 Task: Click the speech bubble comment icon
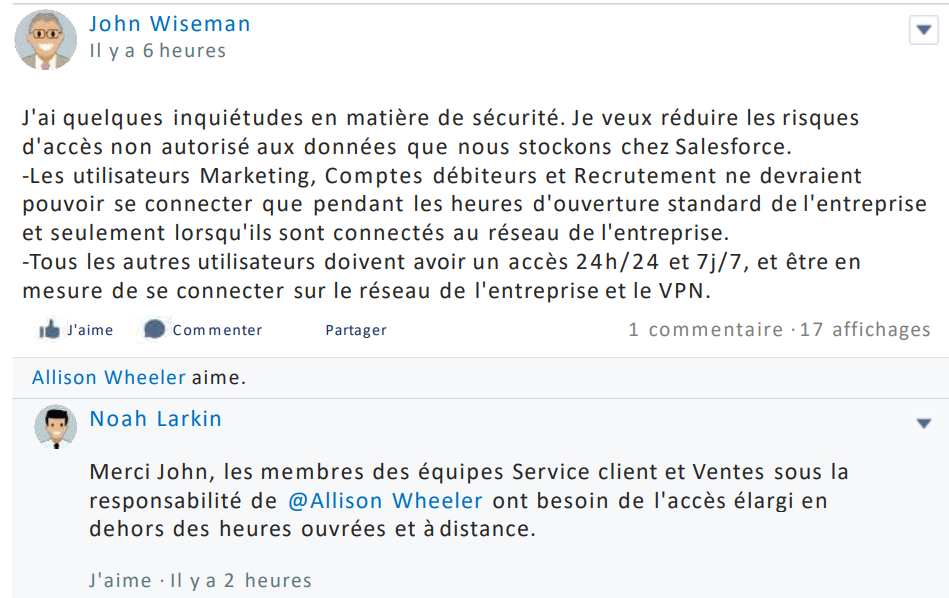click(154, 329)
